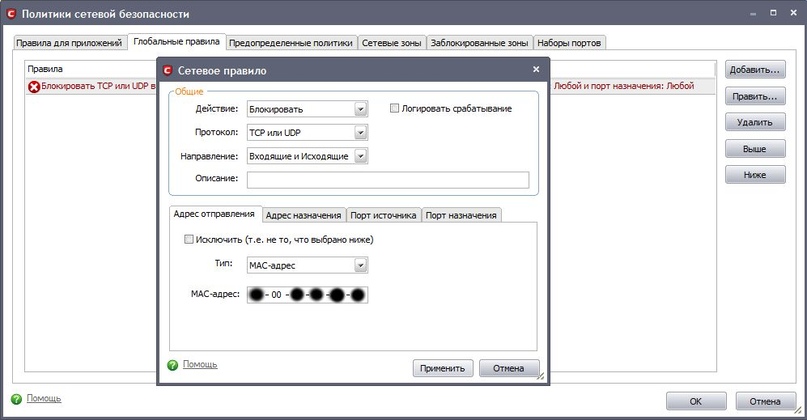Click the Comodo icon in Сетевое правило dialog title

pos(167,71)
